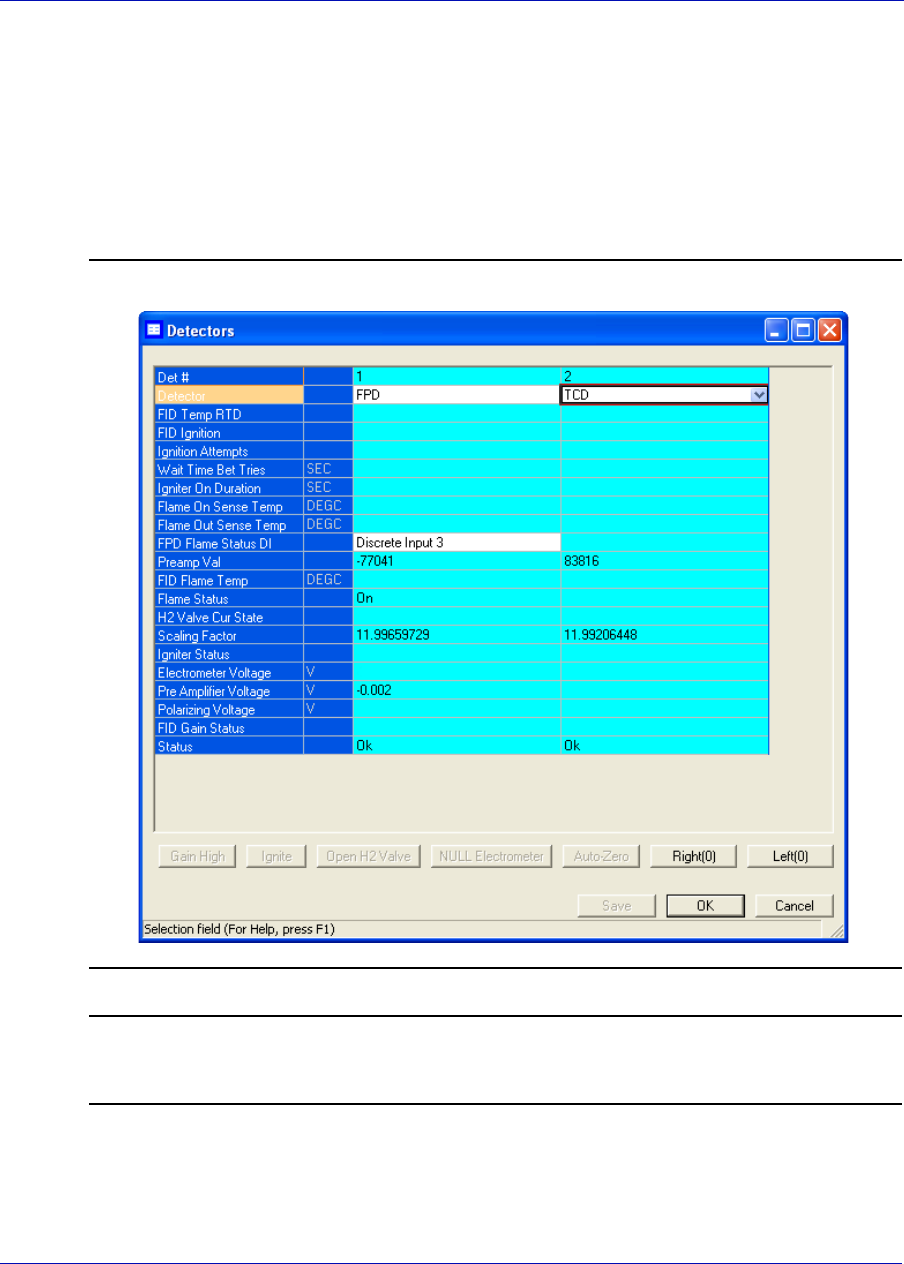Click the OK button
The image size is (904, 1264).
[x=705, y=905]
